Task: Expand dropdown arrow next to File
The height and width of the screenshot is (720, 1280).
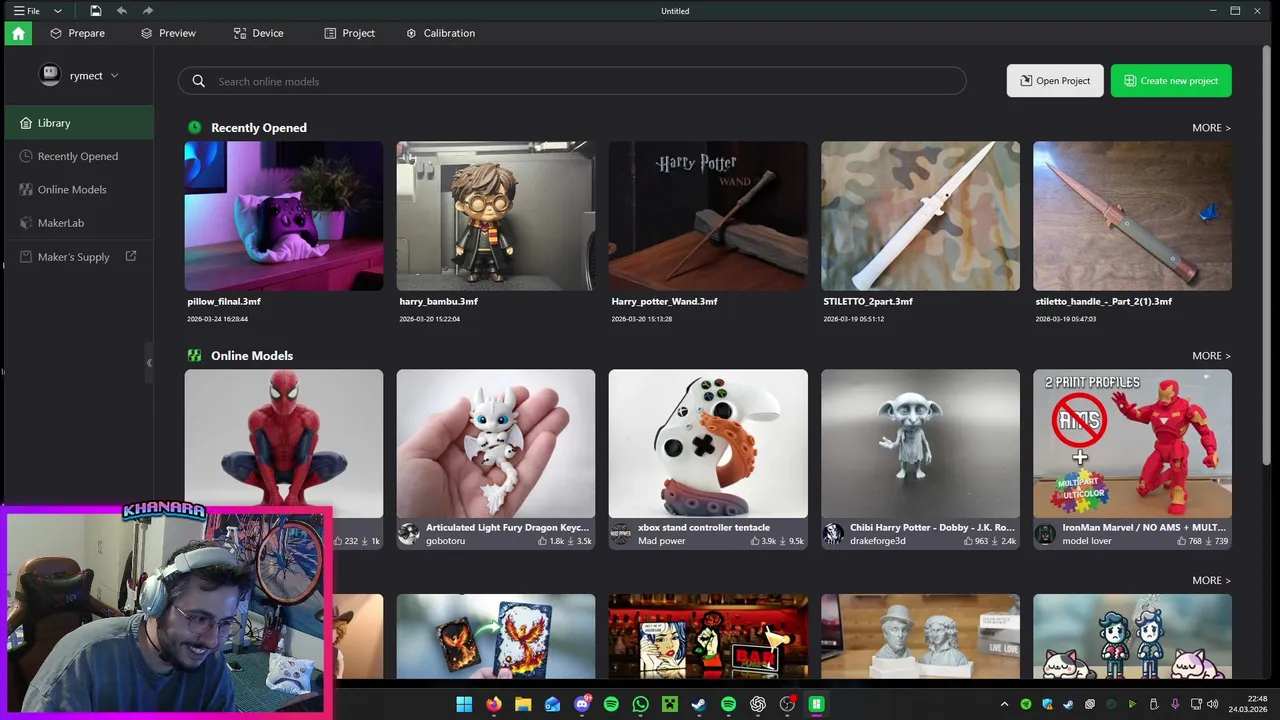Action: click(58, 11)
